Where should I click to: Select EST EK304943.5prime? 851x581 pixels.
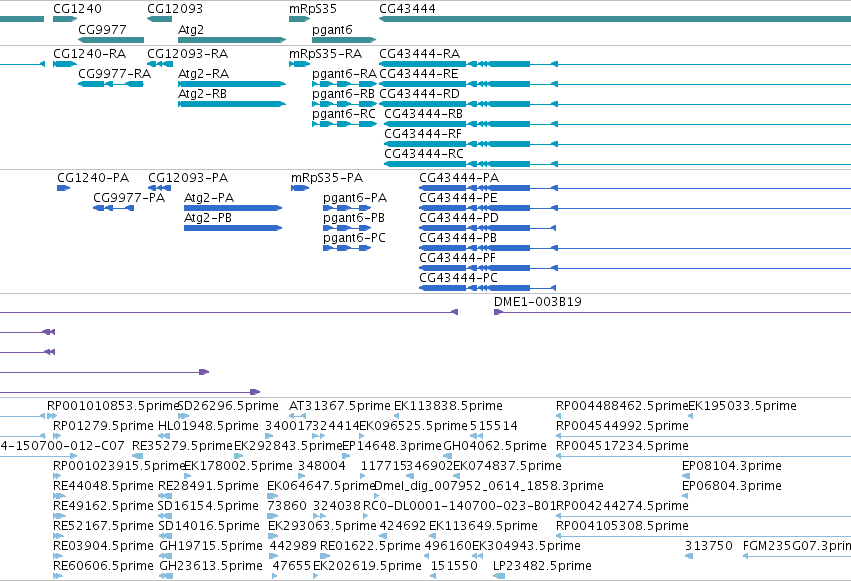(478, 556)
